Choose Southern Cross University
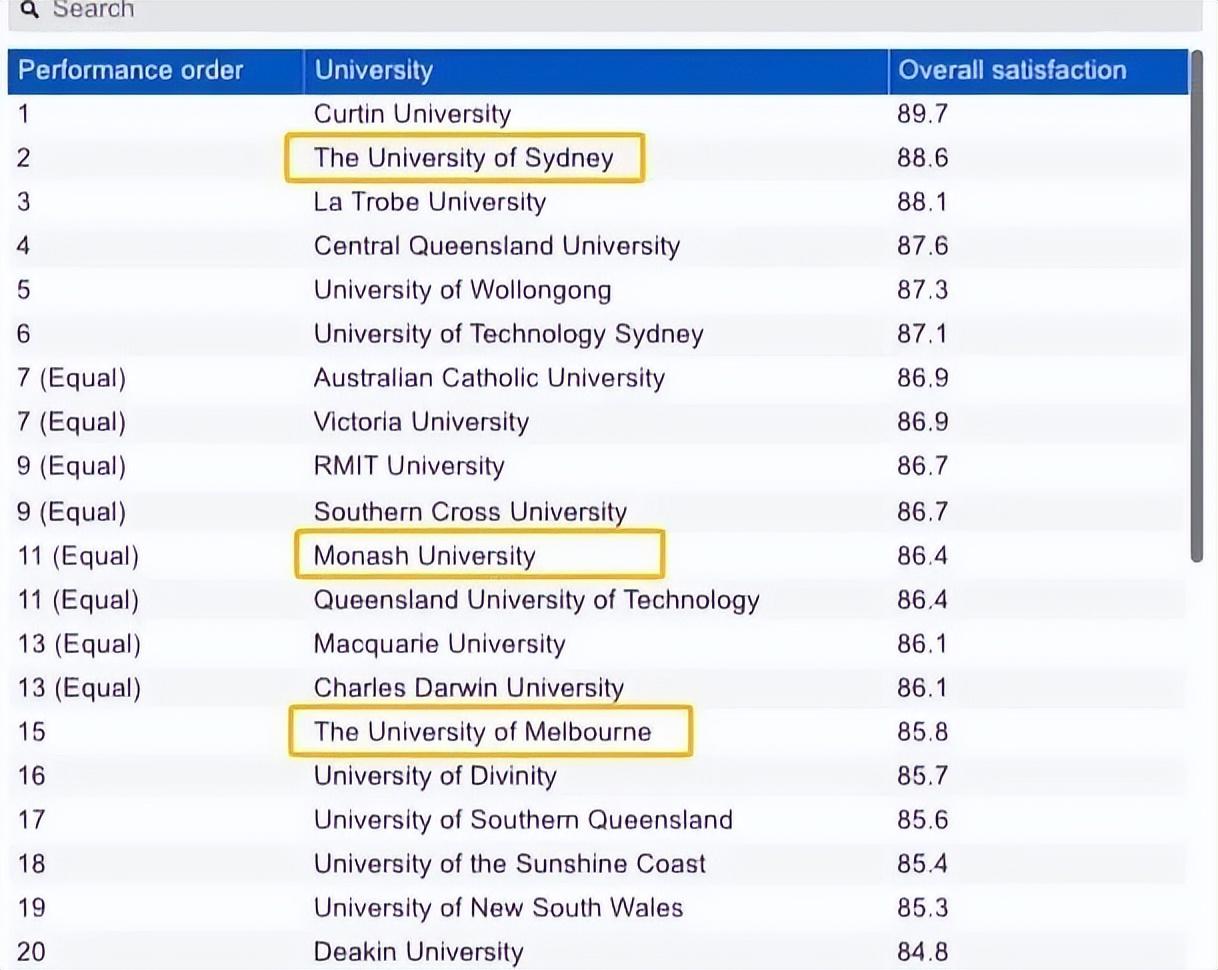 click(x=470, y=512)
